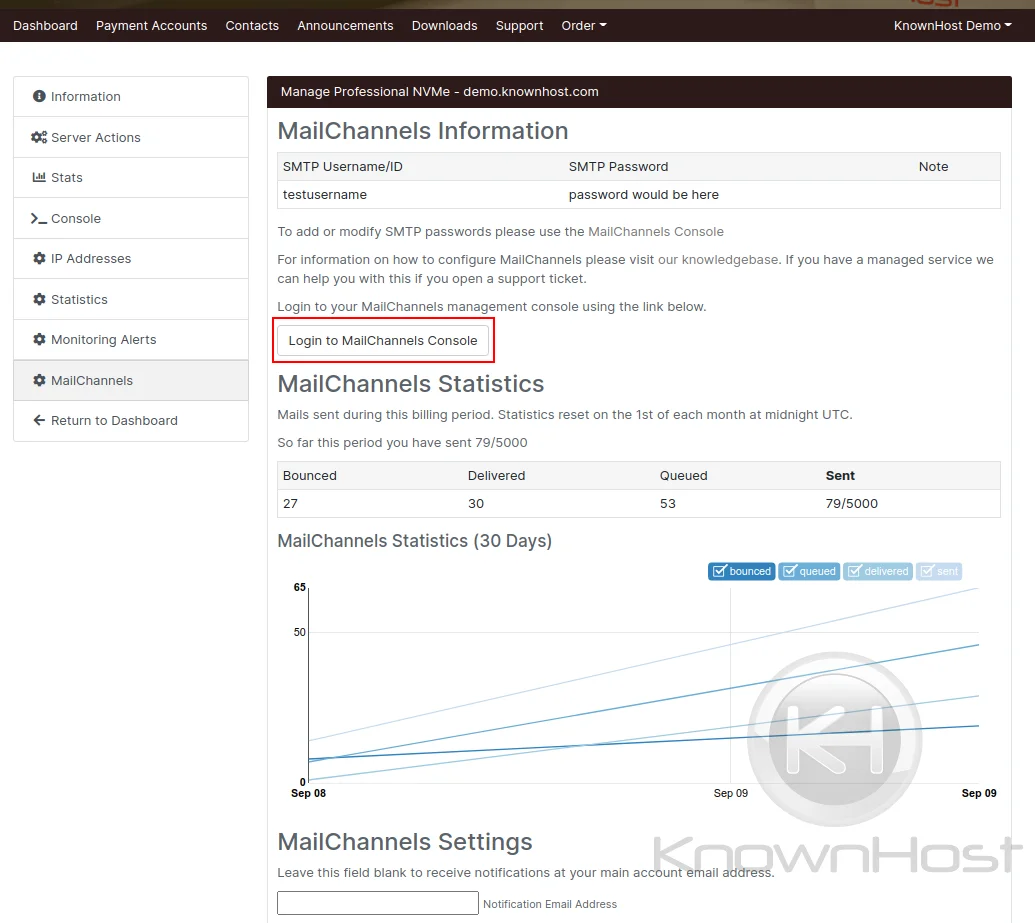Toggle the delivered series checkbox in chart
The height and width of the screenshot is (923, 1035).
(854, 571)
